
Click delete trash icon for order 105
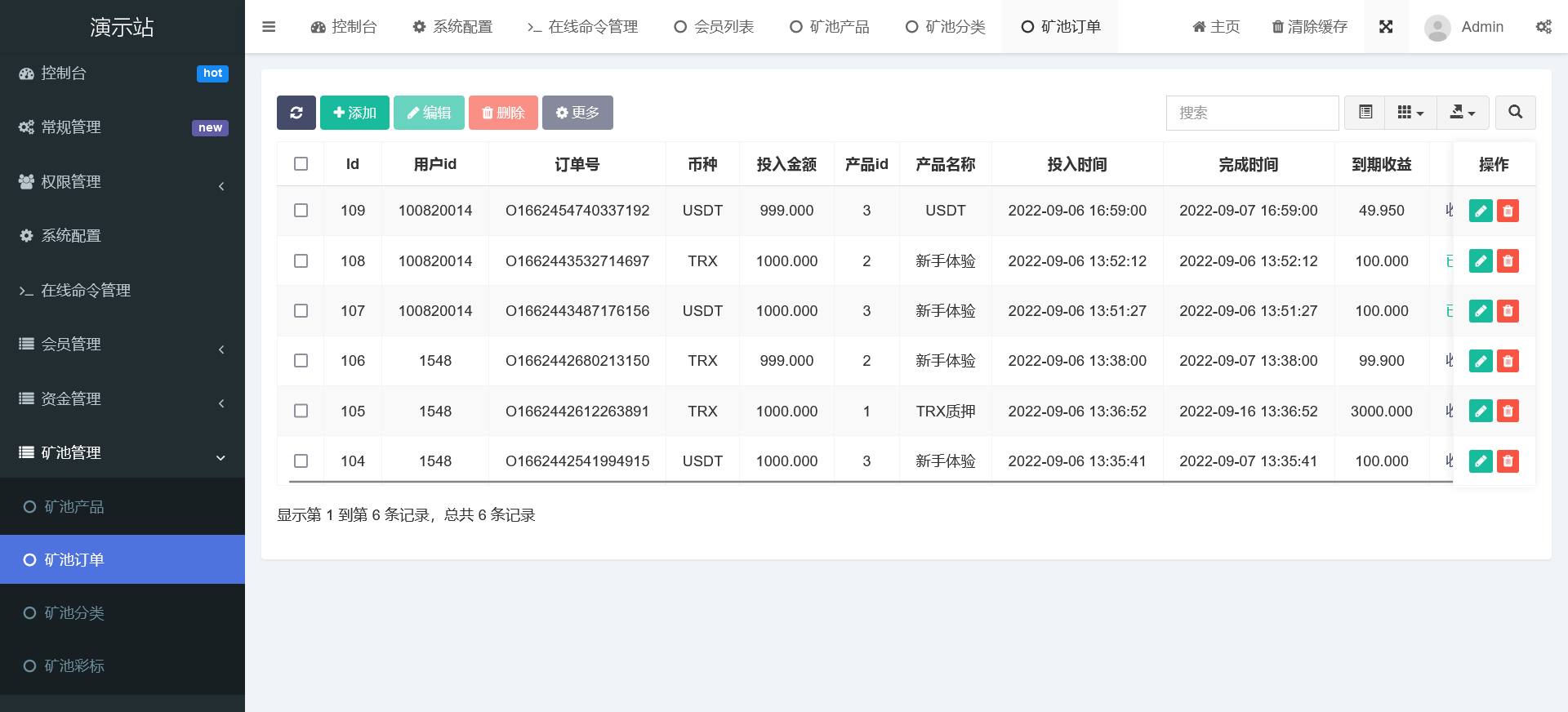pos(1508,411)
